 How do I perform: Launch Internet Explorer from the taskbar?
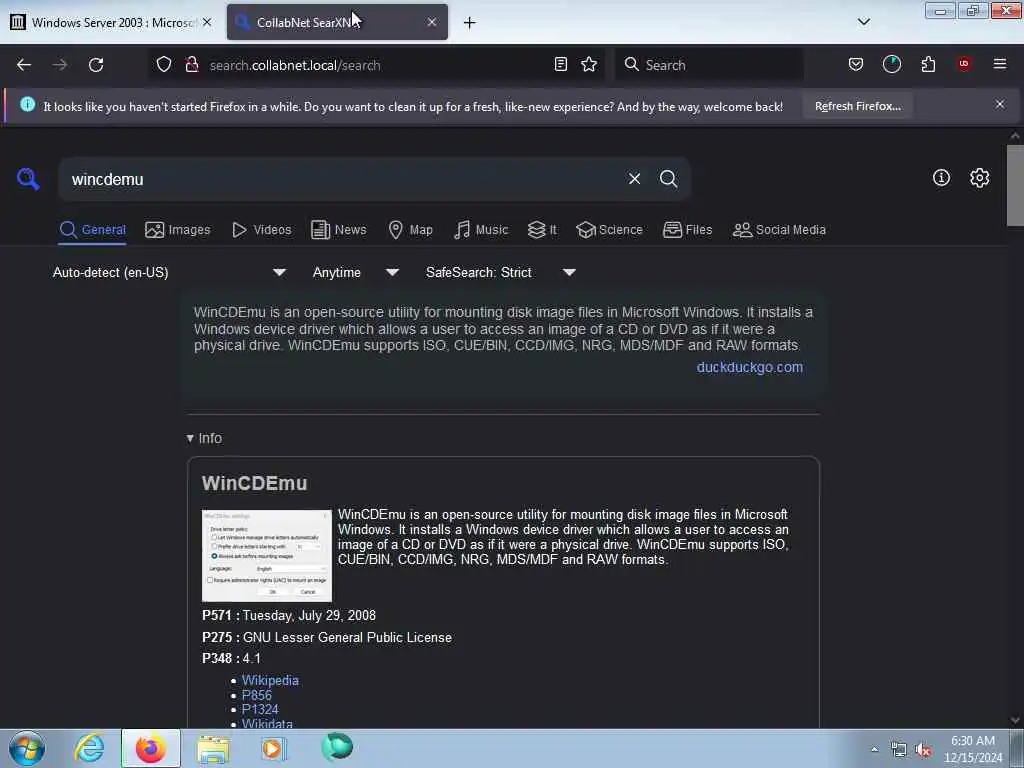(89, 748)
